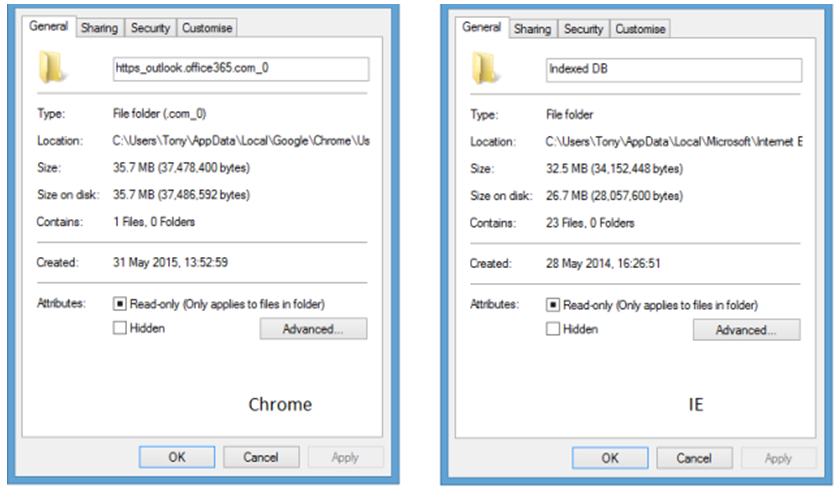Enable Hidden checkbox in Chrome folder dialog
The height and width of the screenshot is (490, 839).
tap(120, 328)
